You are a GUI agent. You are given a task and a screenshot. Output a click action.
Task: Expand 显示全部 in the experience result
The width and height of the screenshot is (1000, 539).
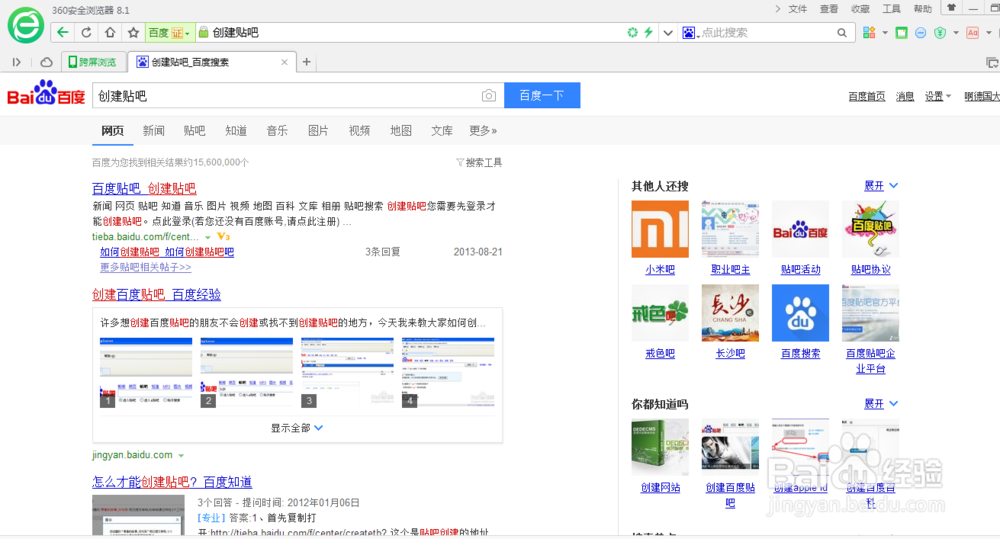click(x=297, y=428)
